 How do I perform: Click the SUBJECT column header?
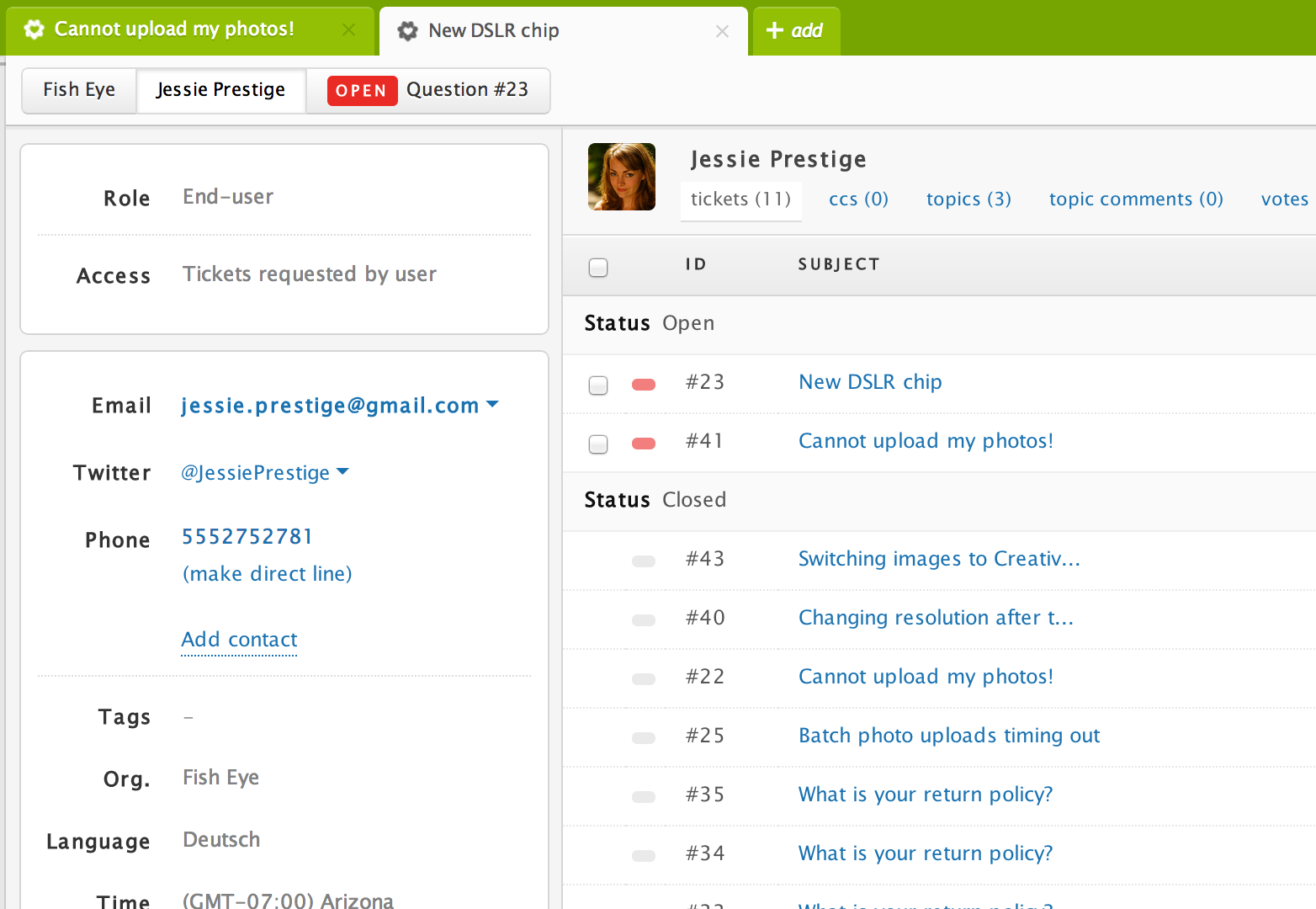tap(839, 264)
